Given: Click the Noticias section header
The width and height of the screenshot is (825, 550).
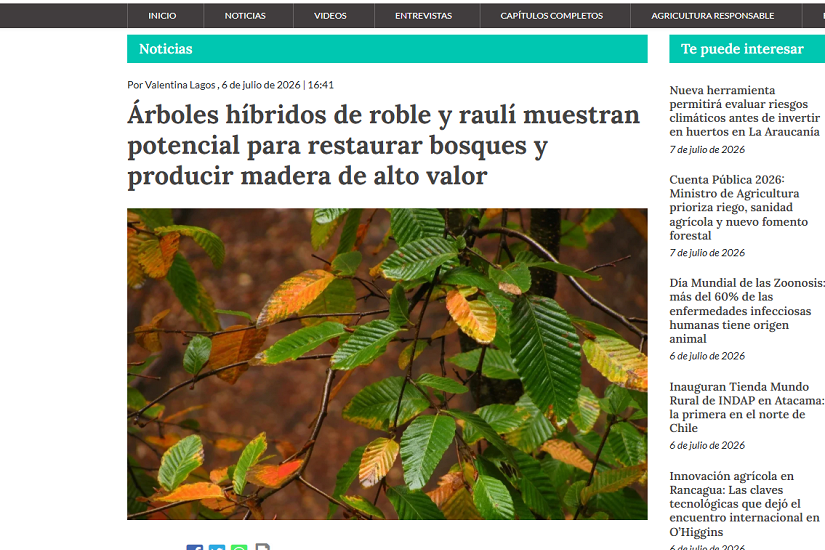Looking at the screenshot, I should [x=387, y=49].
